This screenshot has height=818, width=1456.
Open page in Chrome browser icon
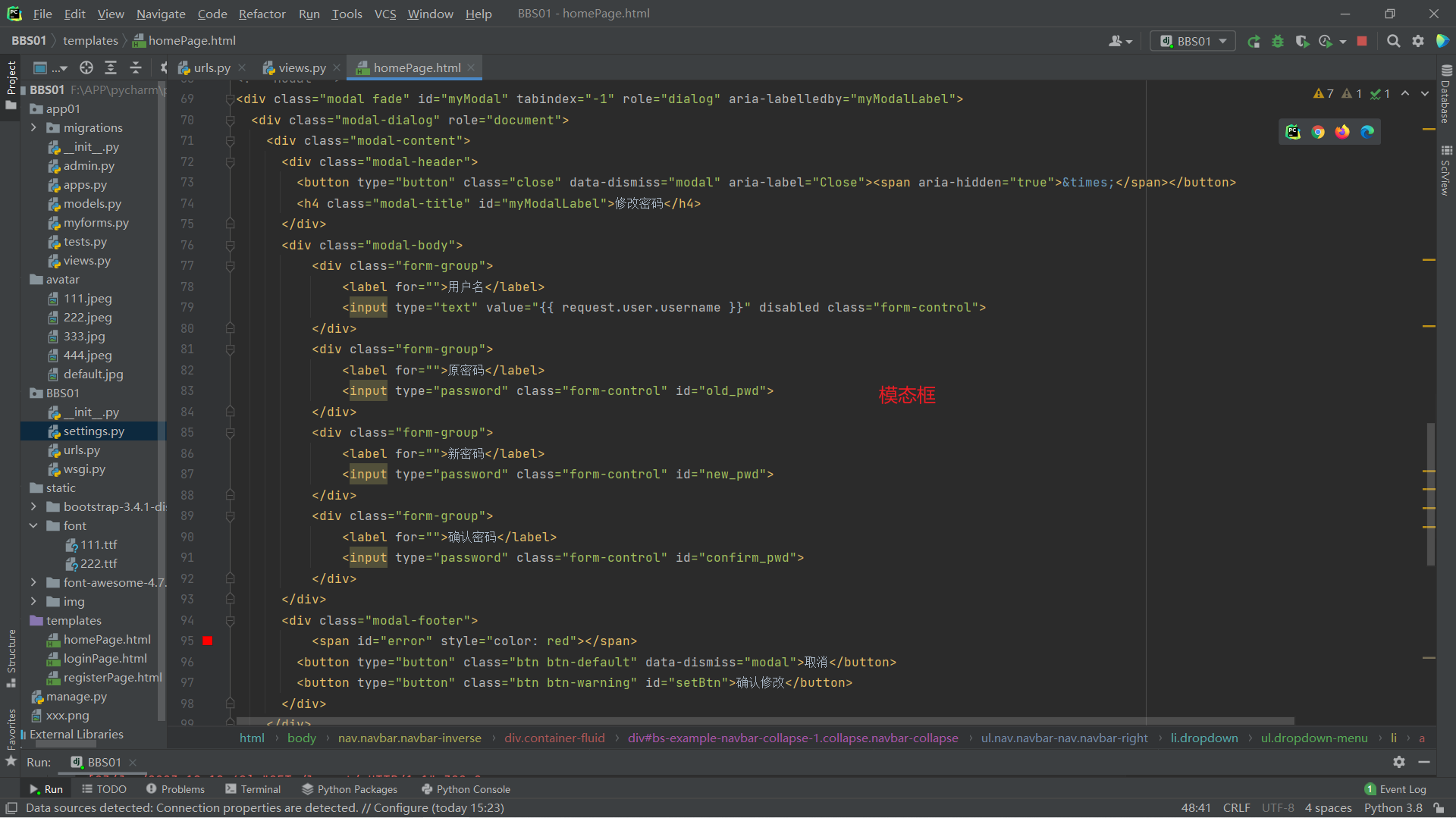pos(1318,132)
